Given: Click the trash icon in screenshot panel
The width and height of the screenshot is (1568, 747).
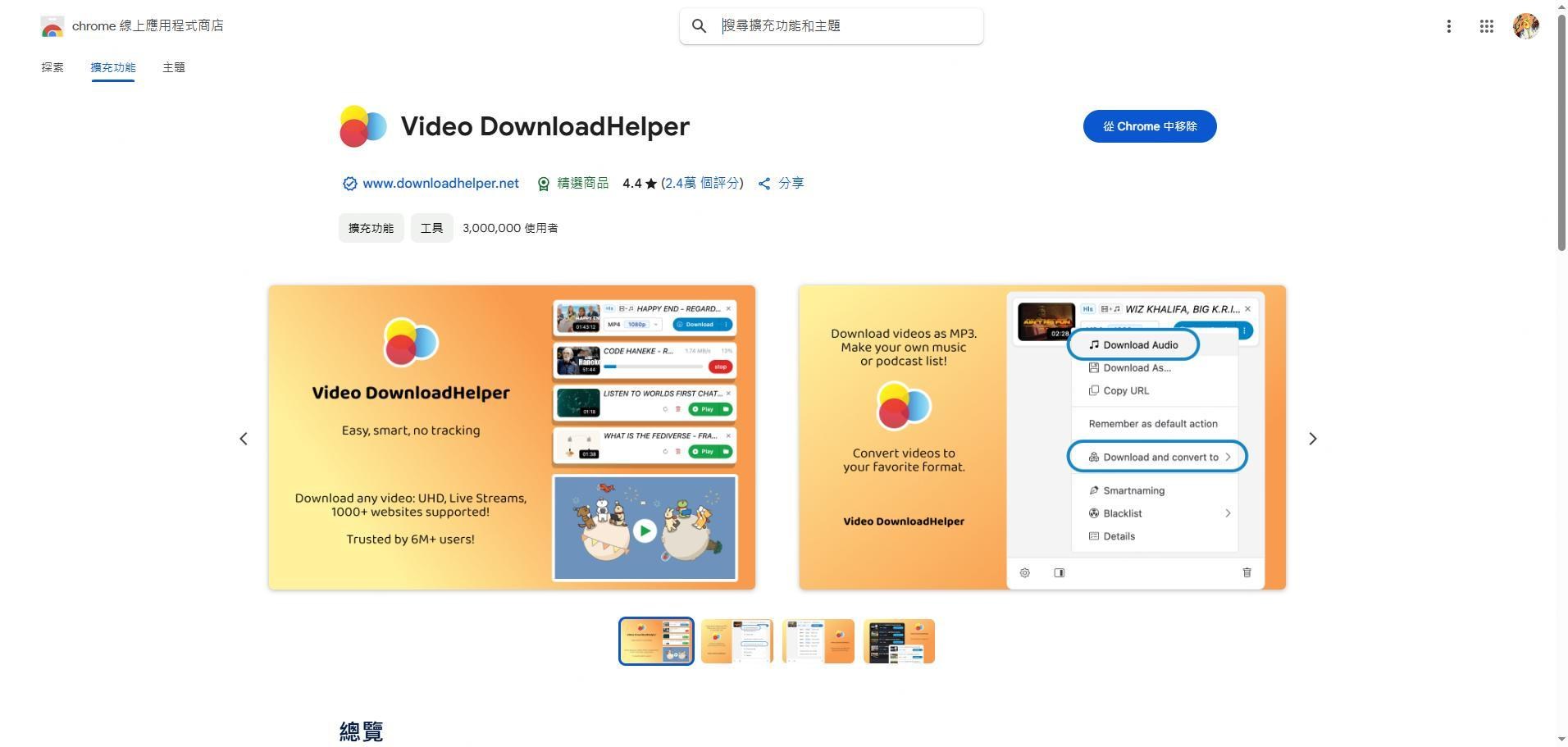Looking at the screenshot, I should pos(1247,572).
